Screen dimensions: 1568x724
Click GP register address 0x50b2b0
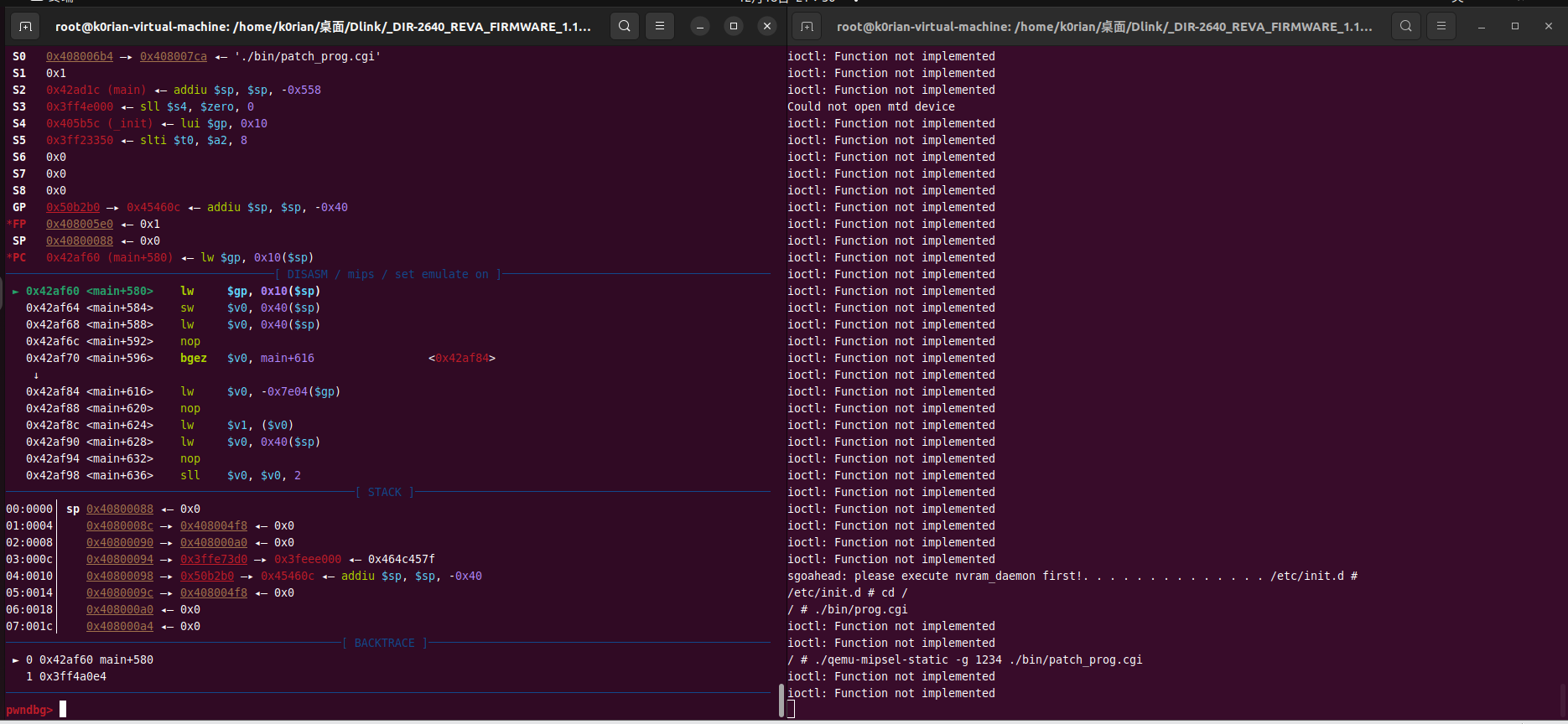[73, 207]
